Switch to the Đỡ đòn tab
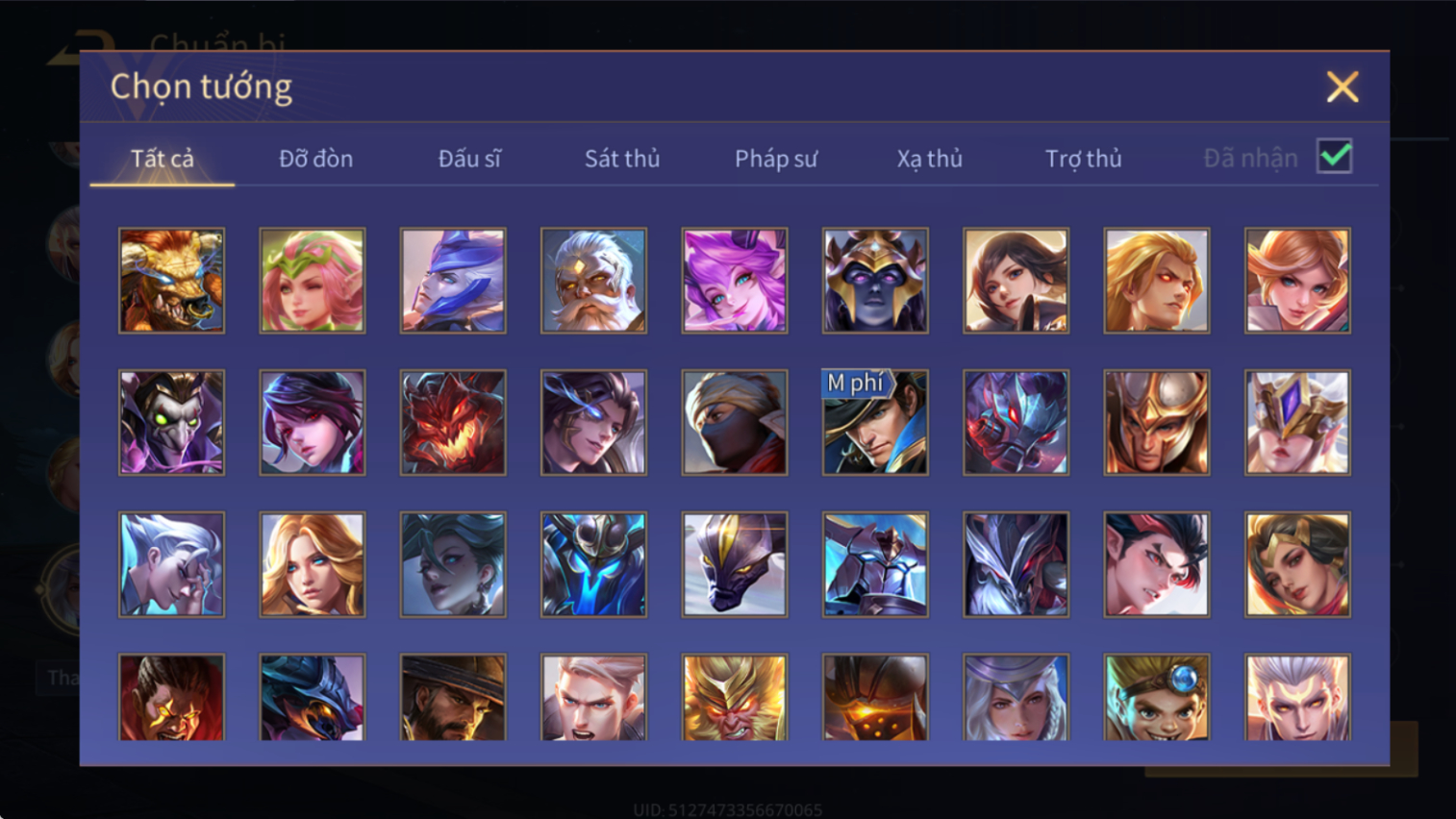1456x819 pixels. [x=315, y=159]
